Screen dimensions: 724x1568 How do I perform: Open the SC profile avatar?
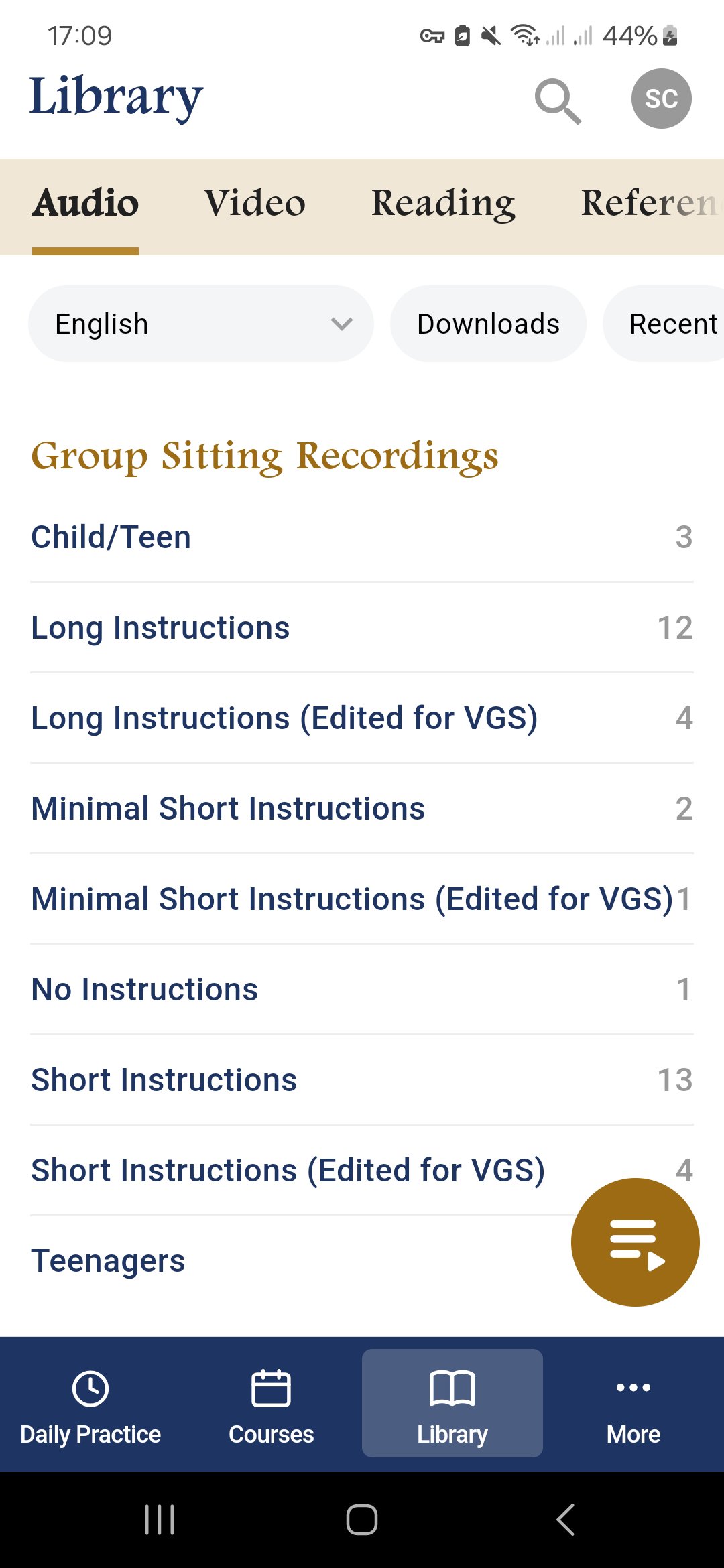click(x=661, y=99)
